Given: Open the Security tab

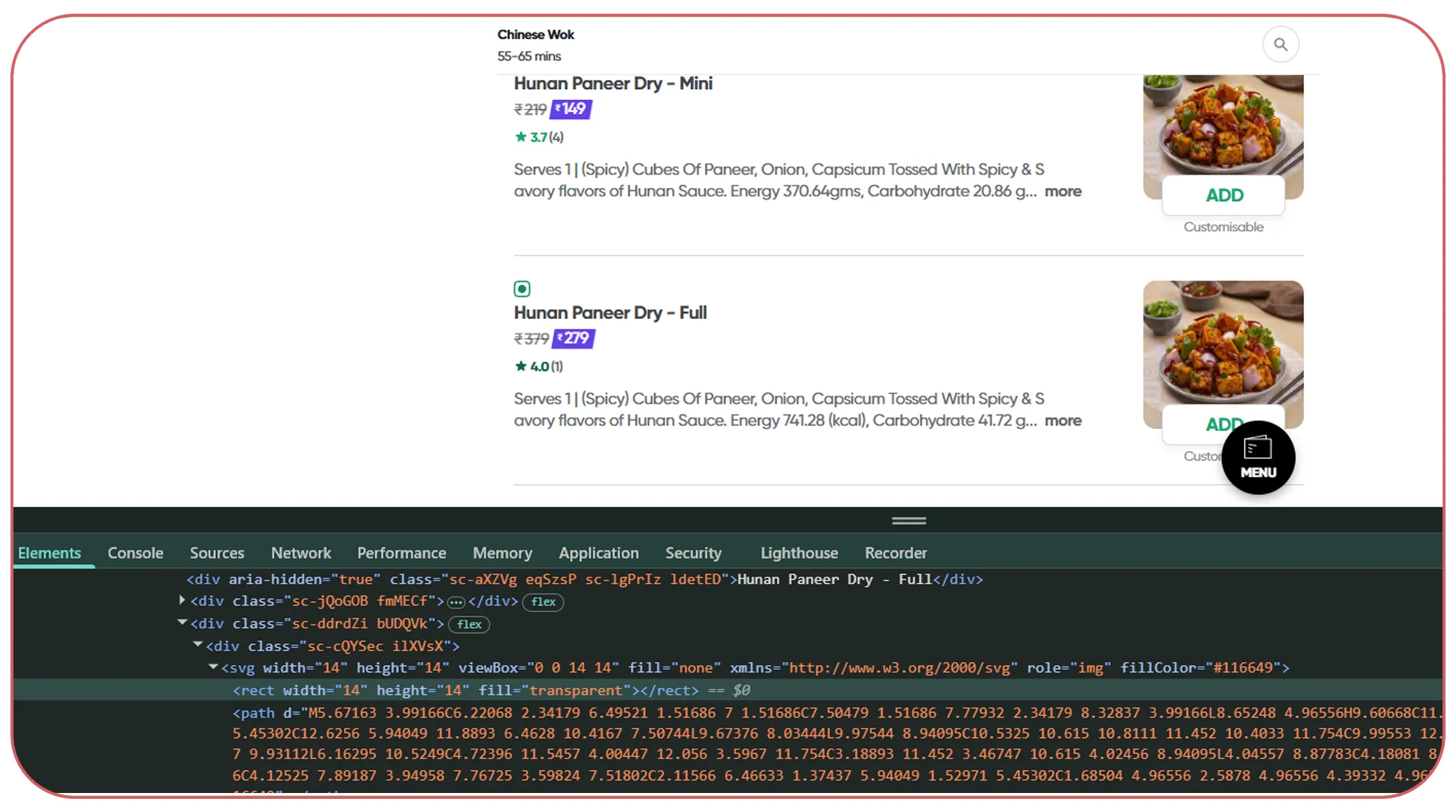Looking at the screenshot, I should tap(694, 553).
